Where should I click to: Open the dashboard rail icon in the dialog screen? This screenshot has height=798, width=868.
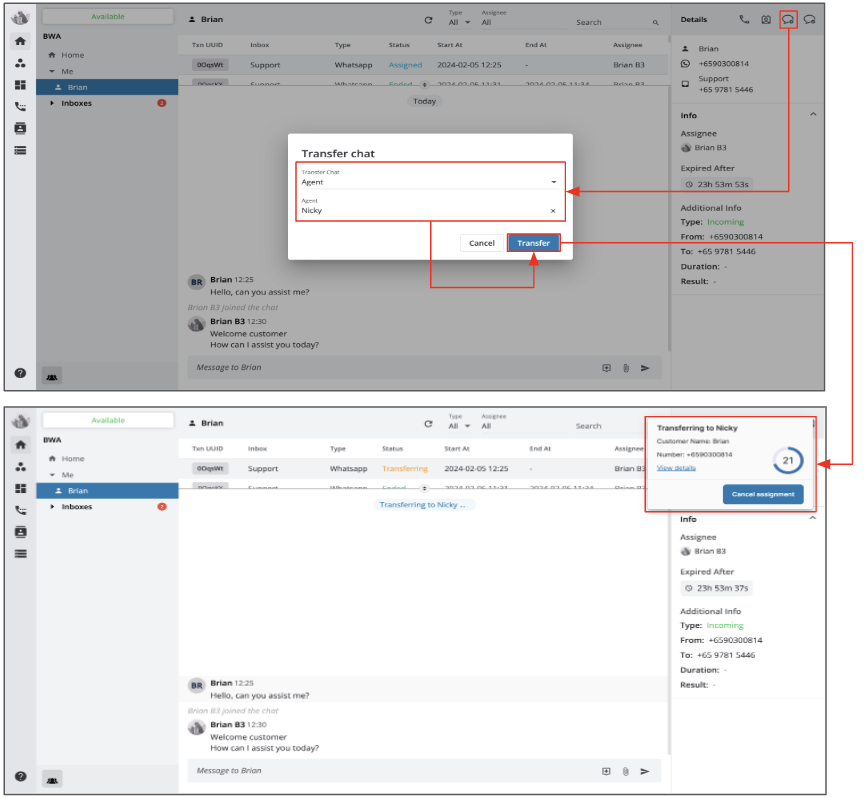click(x=20, y=85)
